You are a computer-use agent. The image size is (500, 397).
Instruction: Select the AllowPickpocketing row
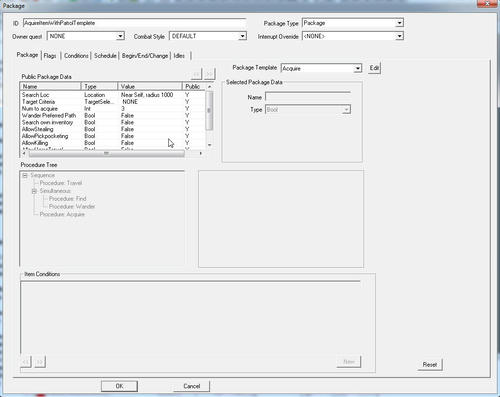113,136
